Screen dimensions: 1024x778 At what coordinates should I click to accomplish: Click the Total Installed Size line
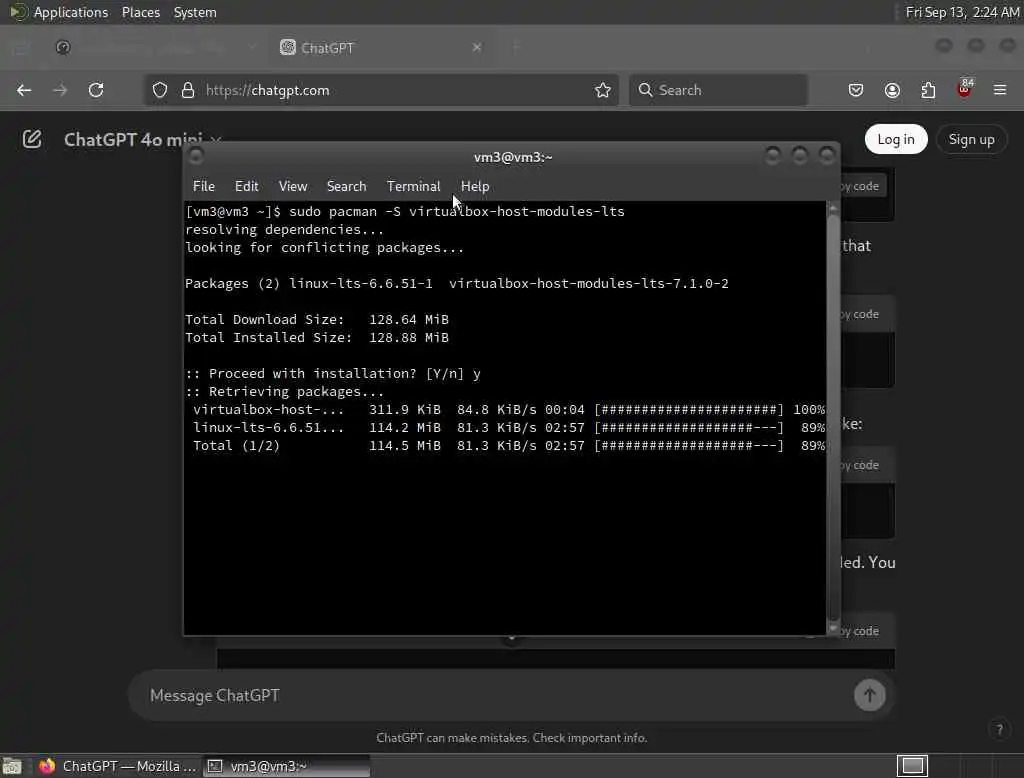tap(317, 338)
